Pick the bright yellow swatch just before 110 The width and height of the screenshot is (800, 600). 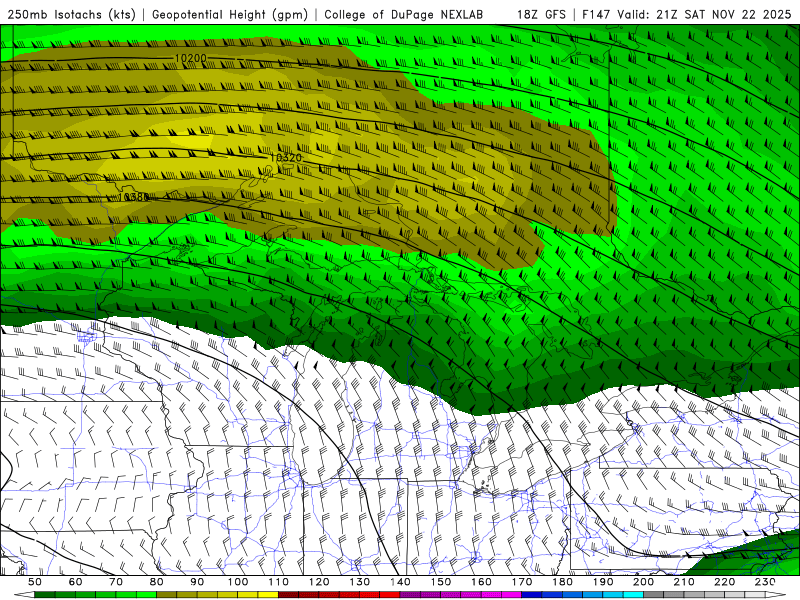point(268,595)
